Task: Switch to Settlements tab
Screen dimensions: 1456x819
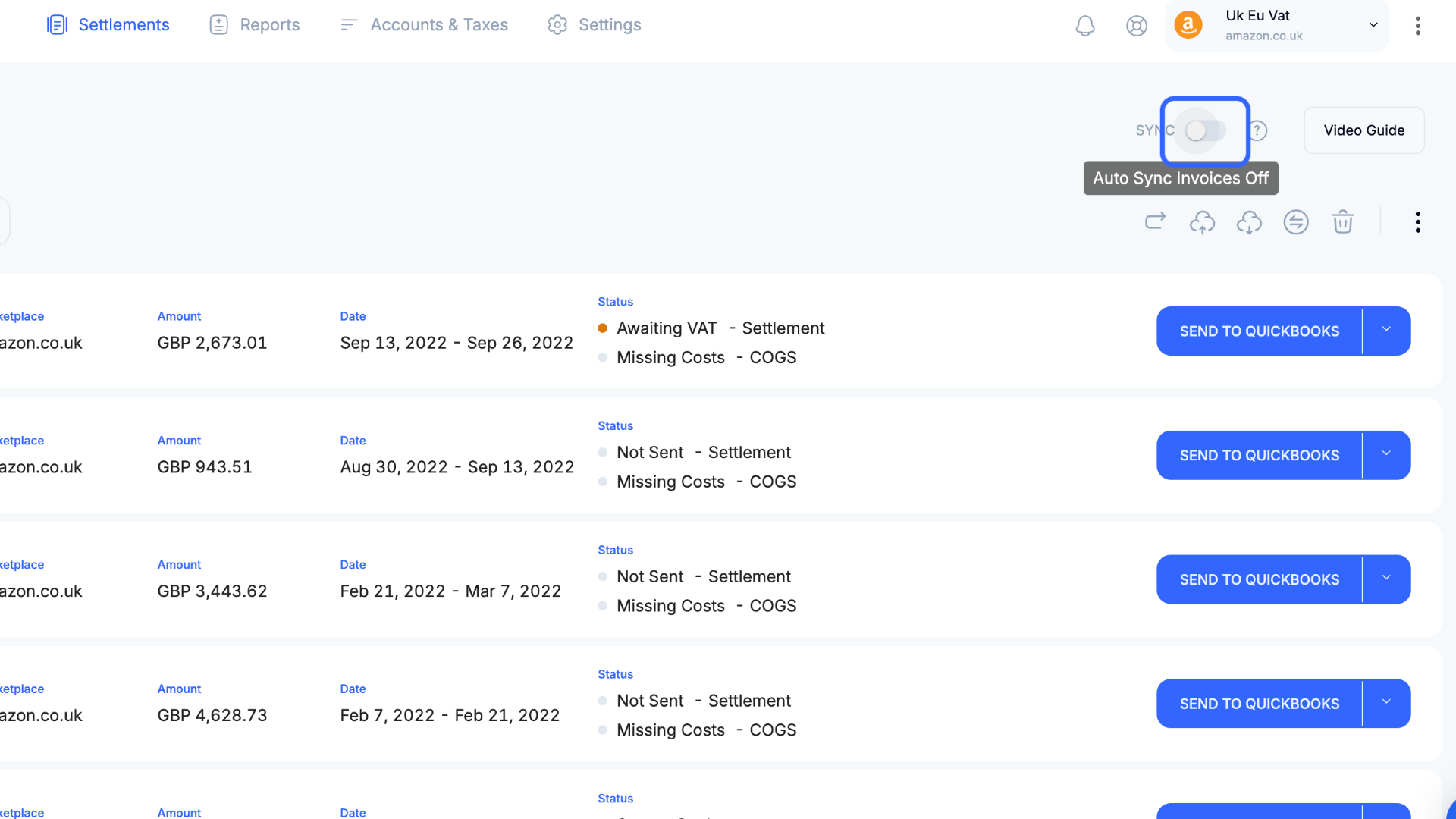Action: [108, 25]
